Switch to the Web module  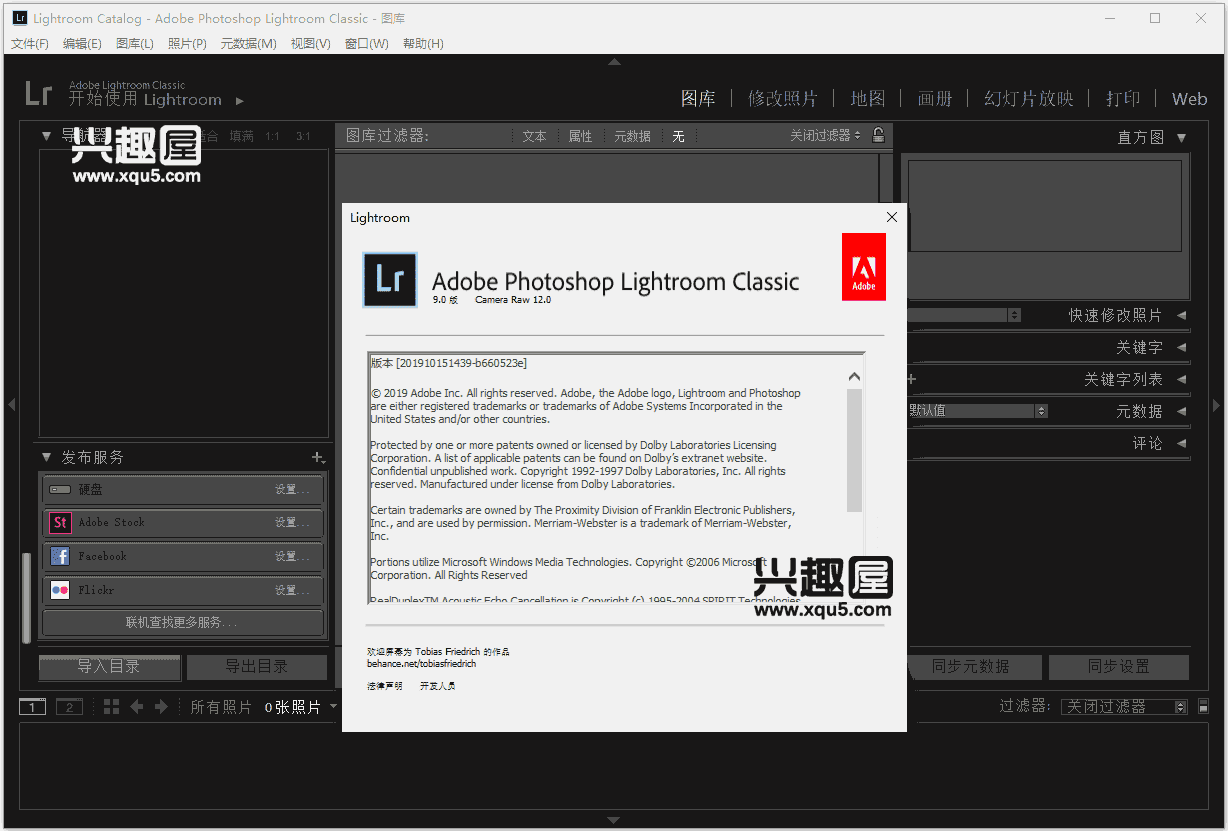[1190, 98]
